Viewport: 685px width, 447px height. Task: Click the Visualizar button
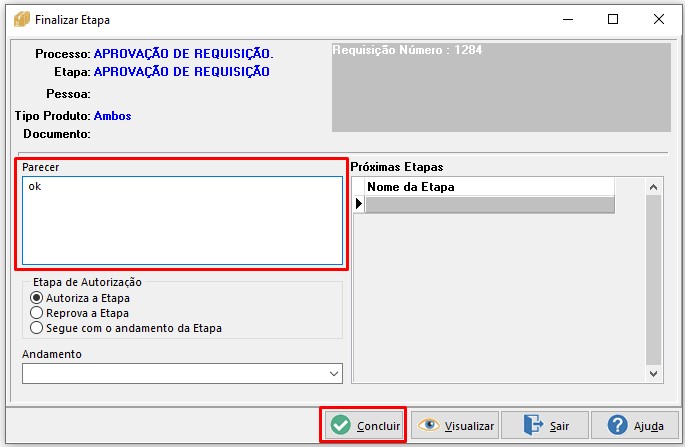[x=455, y=425]
